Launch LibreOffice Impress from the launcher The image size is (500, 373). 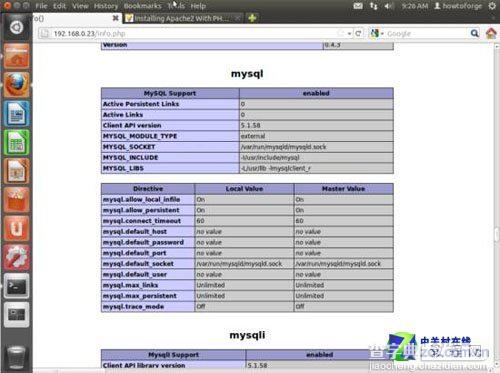pos(17,171)
